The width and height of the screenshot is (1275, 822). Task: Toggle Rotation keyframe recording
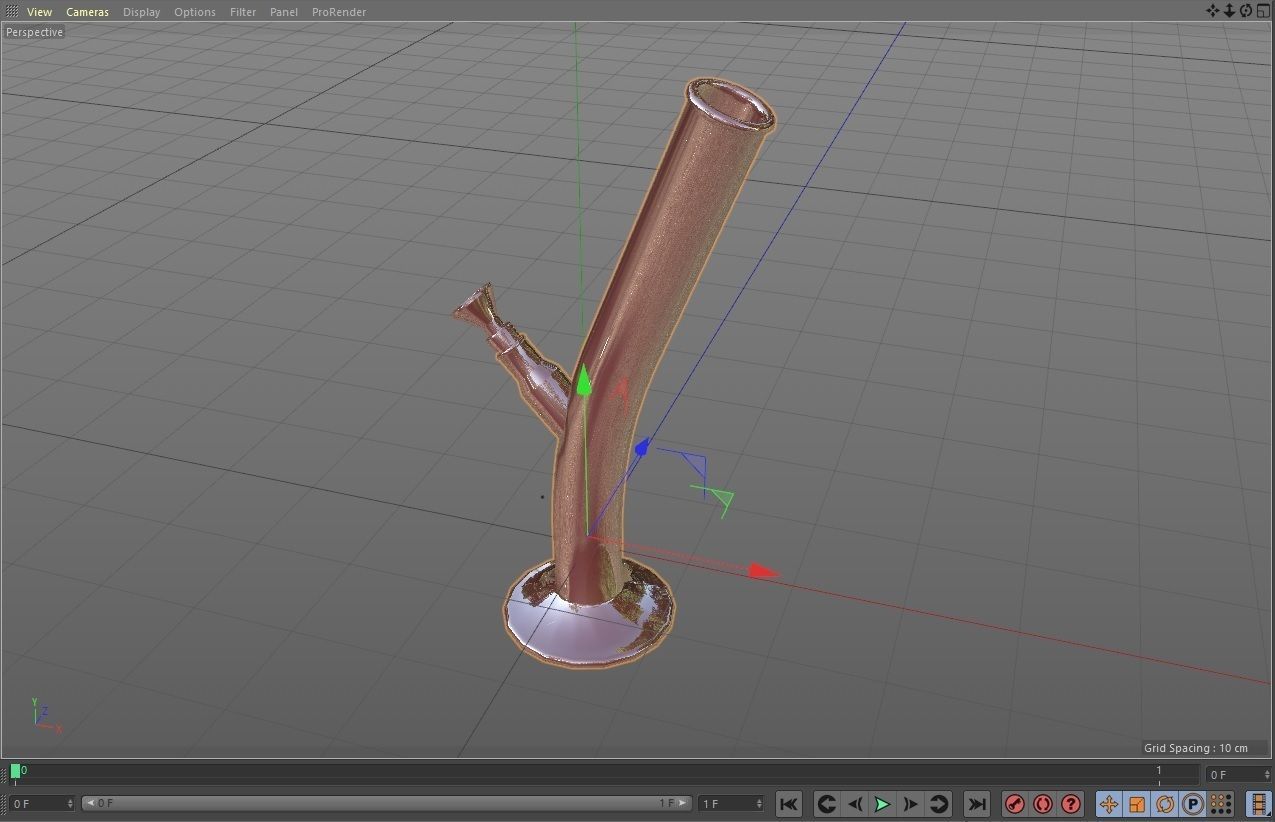(1165, 804)
